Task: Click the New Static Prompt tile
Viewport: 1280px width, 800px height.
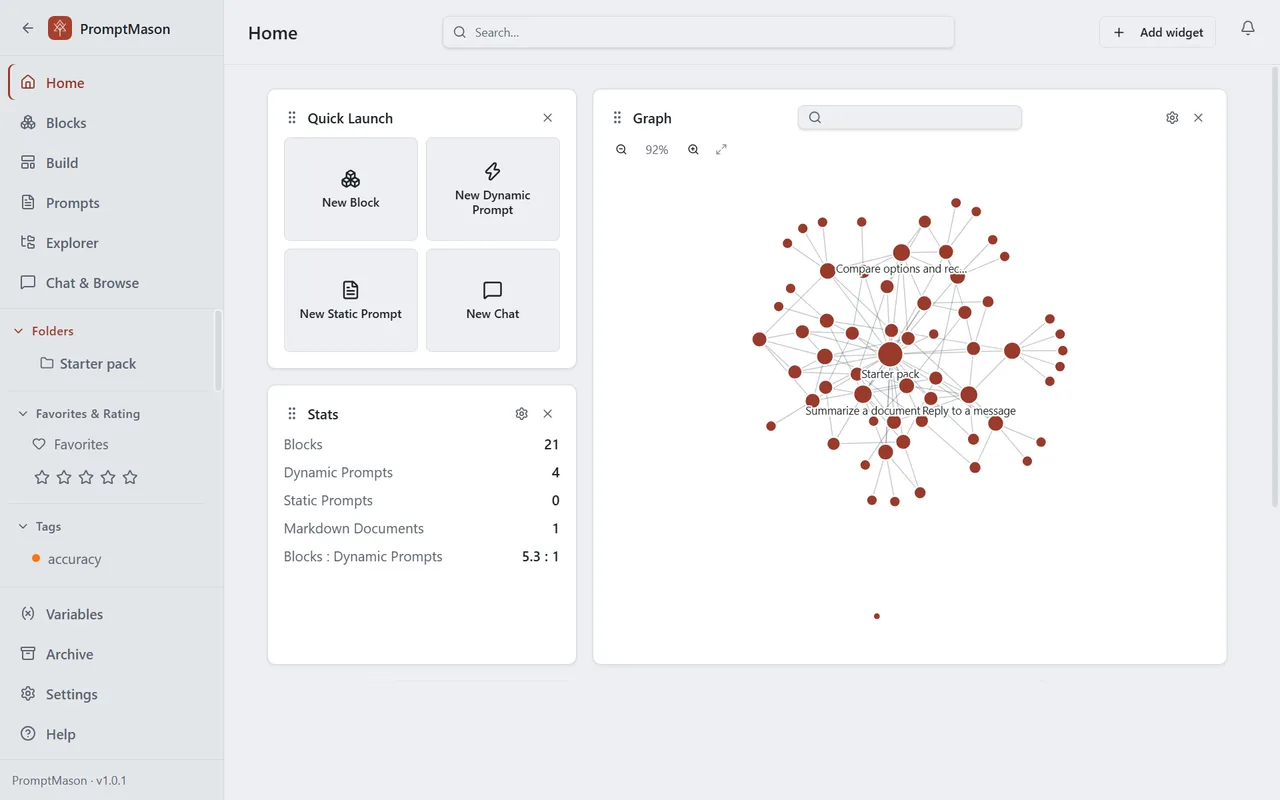Action: coord(351,300)
